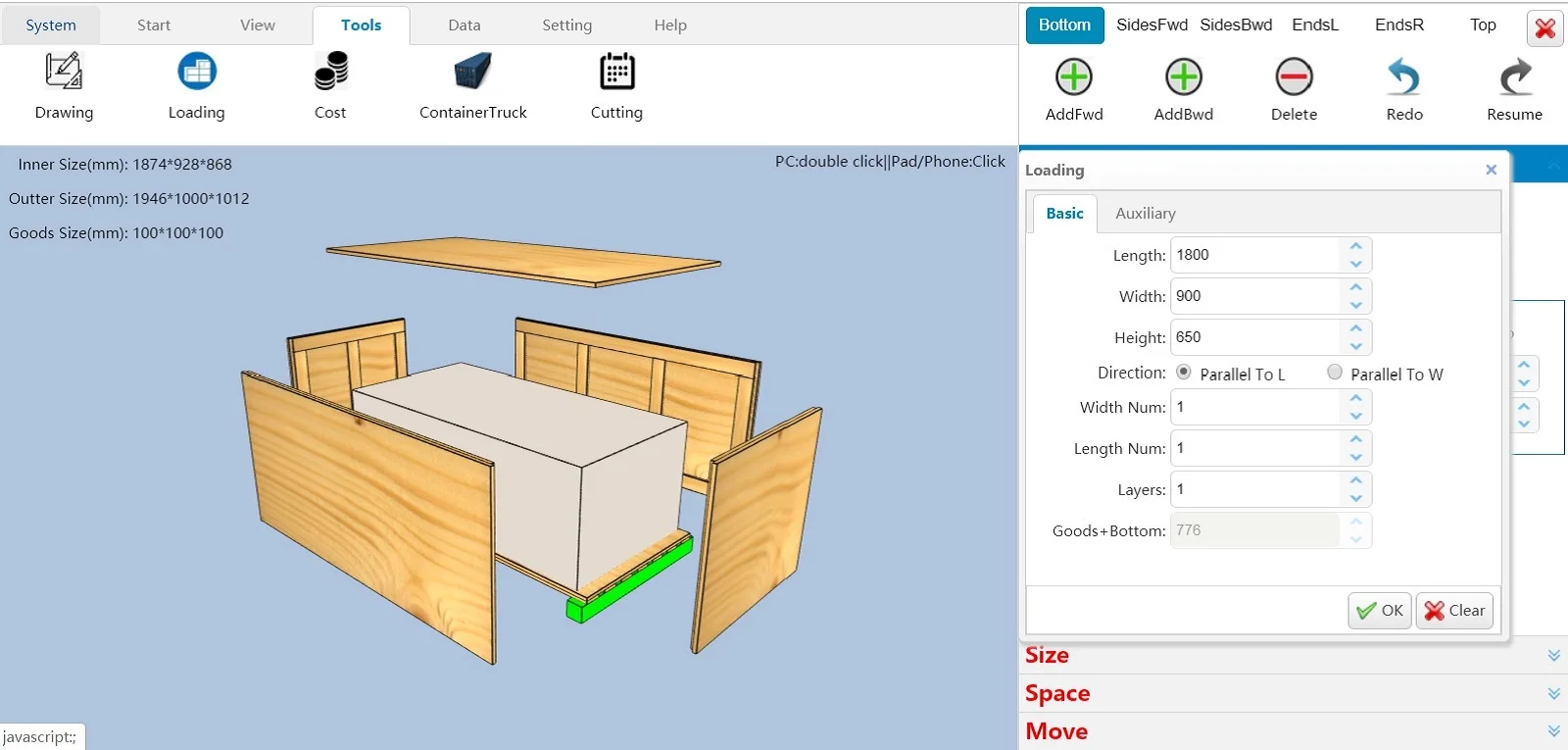Open the Loading tool
This screenshot has width=1568, height=750.
(196, 86)
